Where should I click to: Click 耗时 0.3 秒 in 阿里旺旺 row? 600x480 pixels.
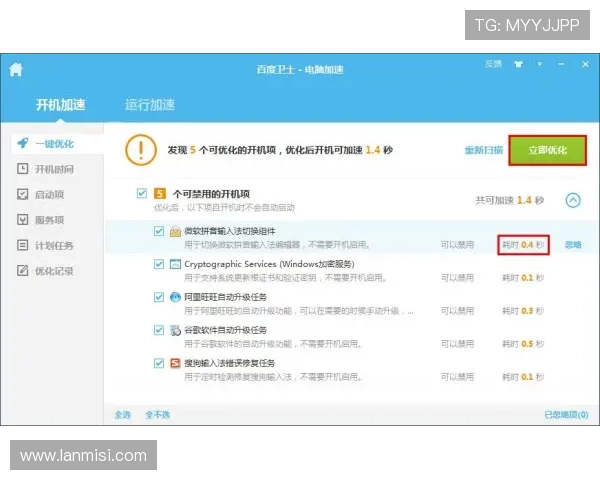tap(523, 311)
